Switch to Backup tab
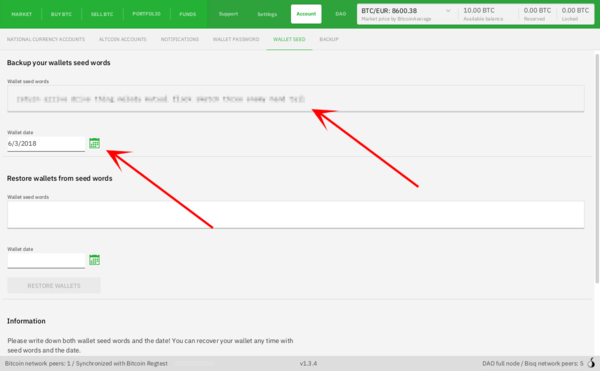Screen dimensions: 600x371 (329, 39)
